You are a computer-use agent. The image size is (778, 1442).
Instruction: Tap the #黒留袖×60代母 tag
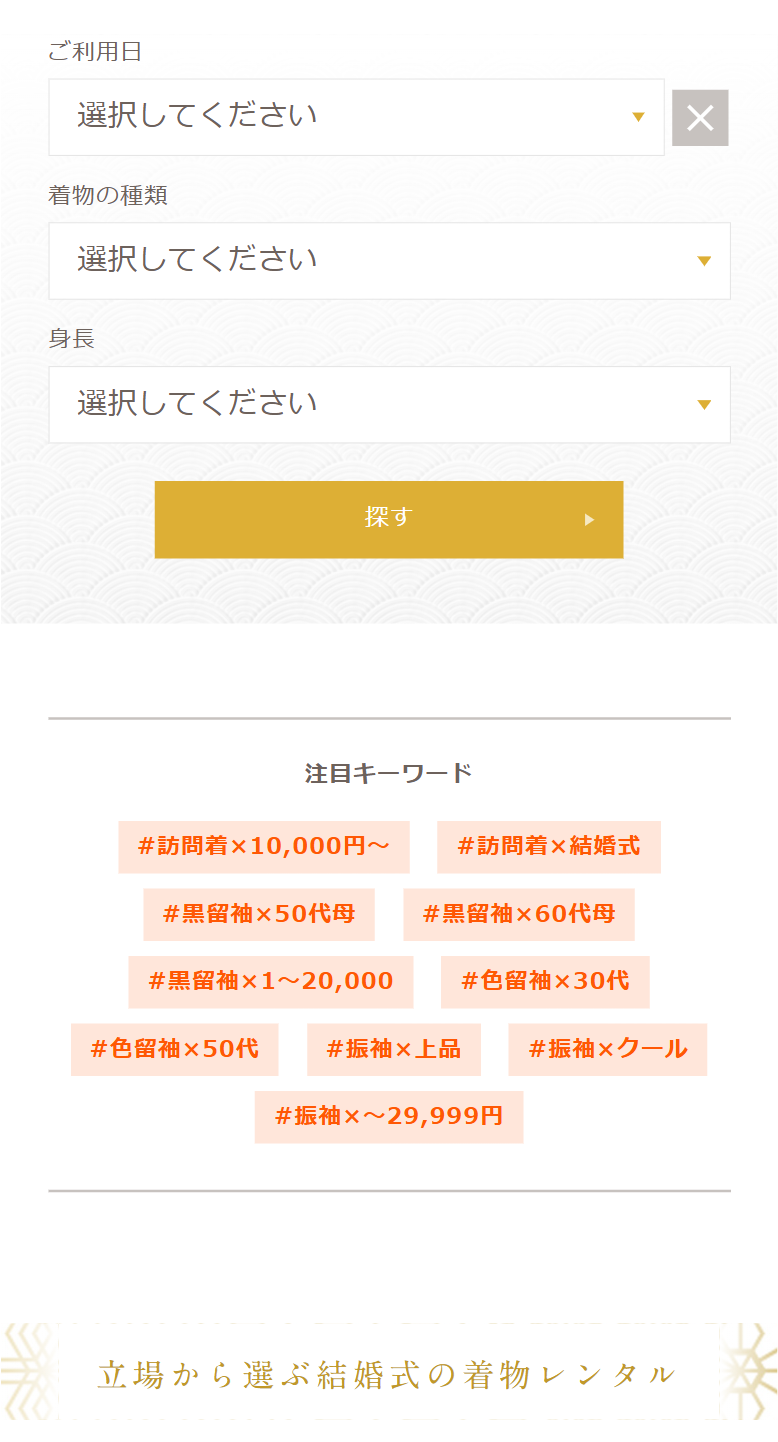point(518,914)
